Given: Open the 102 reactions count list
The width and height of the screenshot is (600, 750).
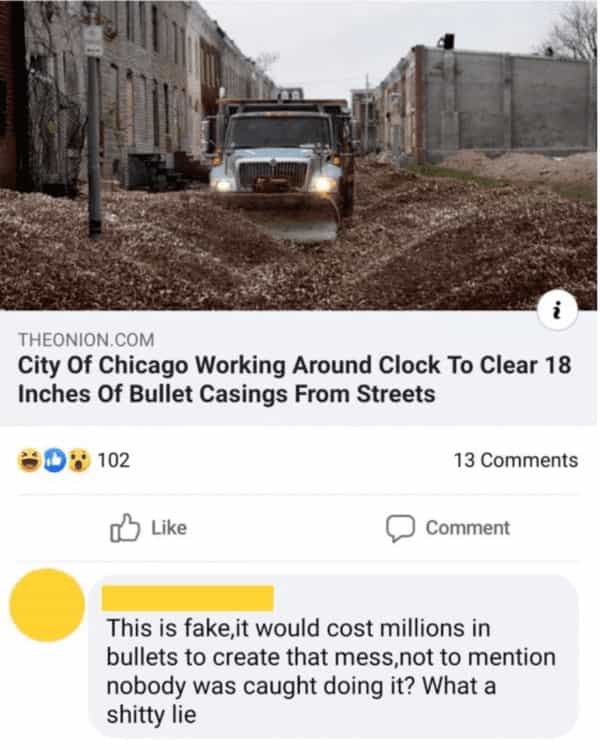Looking at the screenshot, I should pyautogui.click(x=113, y=460).
